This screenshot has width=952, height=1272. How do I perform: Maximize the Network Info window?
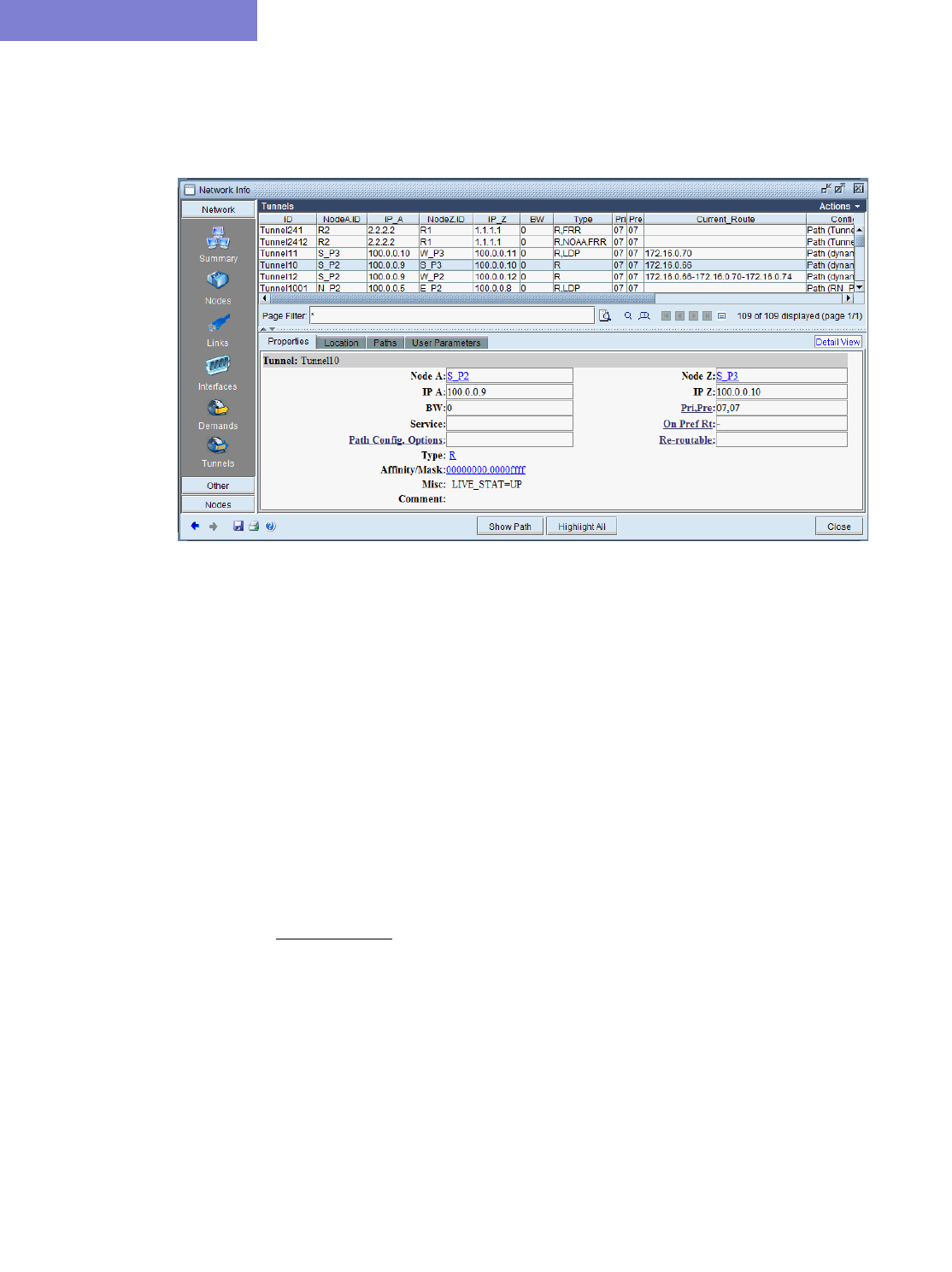pos(840,189)
